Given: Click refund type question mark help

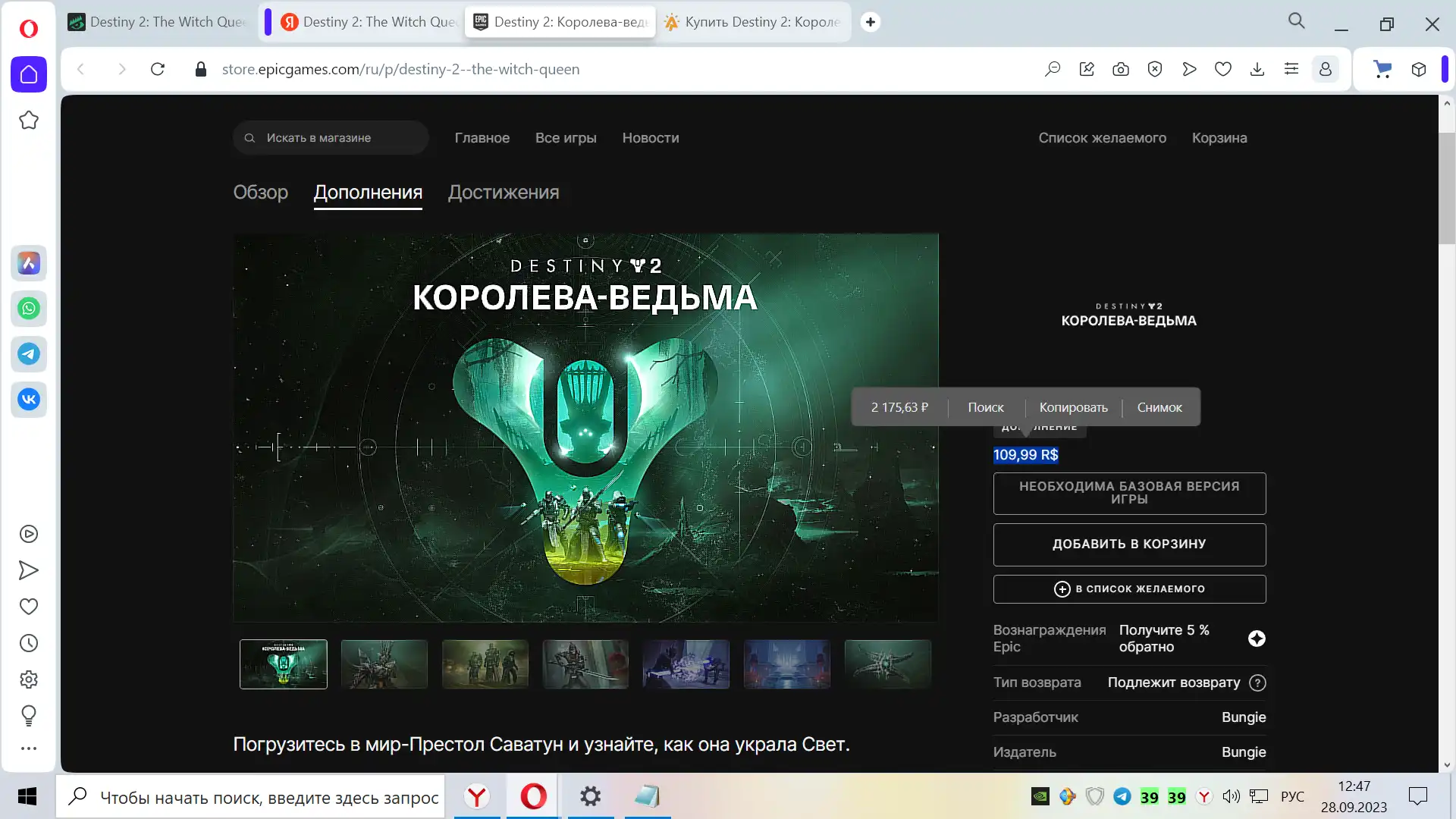Looking at the screenshot, I should tap(1257, 682).
